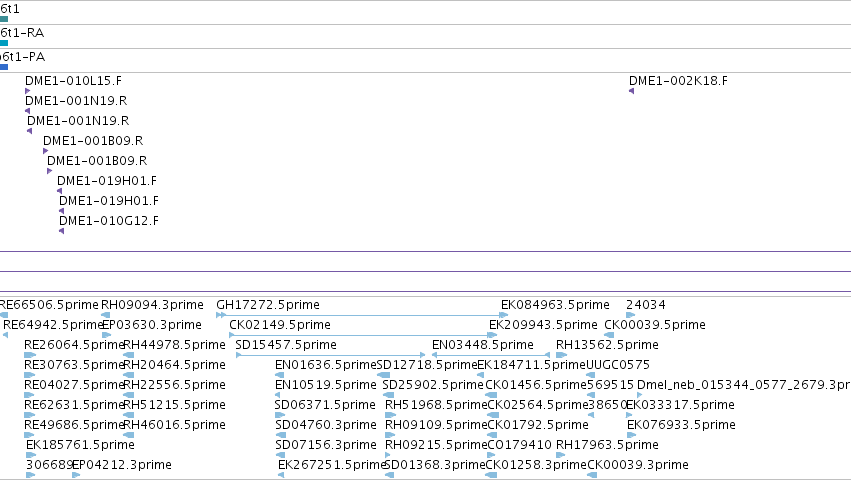
Task: Open the SD04760.3prime EST label
Action: click(326, 425)
